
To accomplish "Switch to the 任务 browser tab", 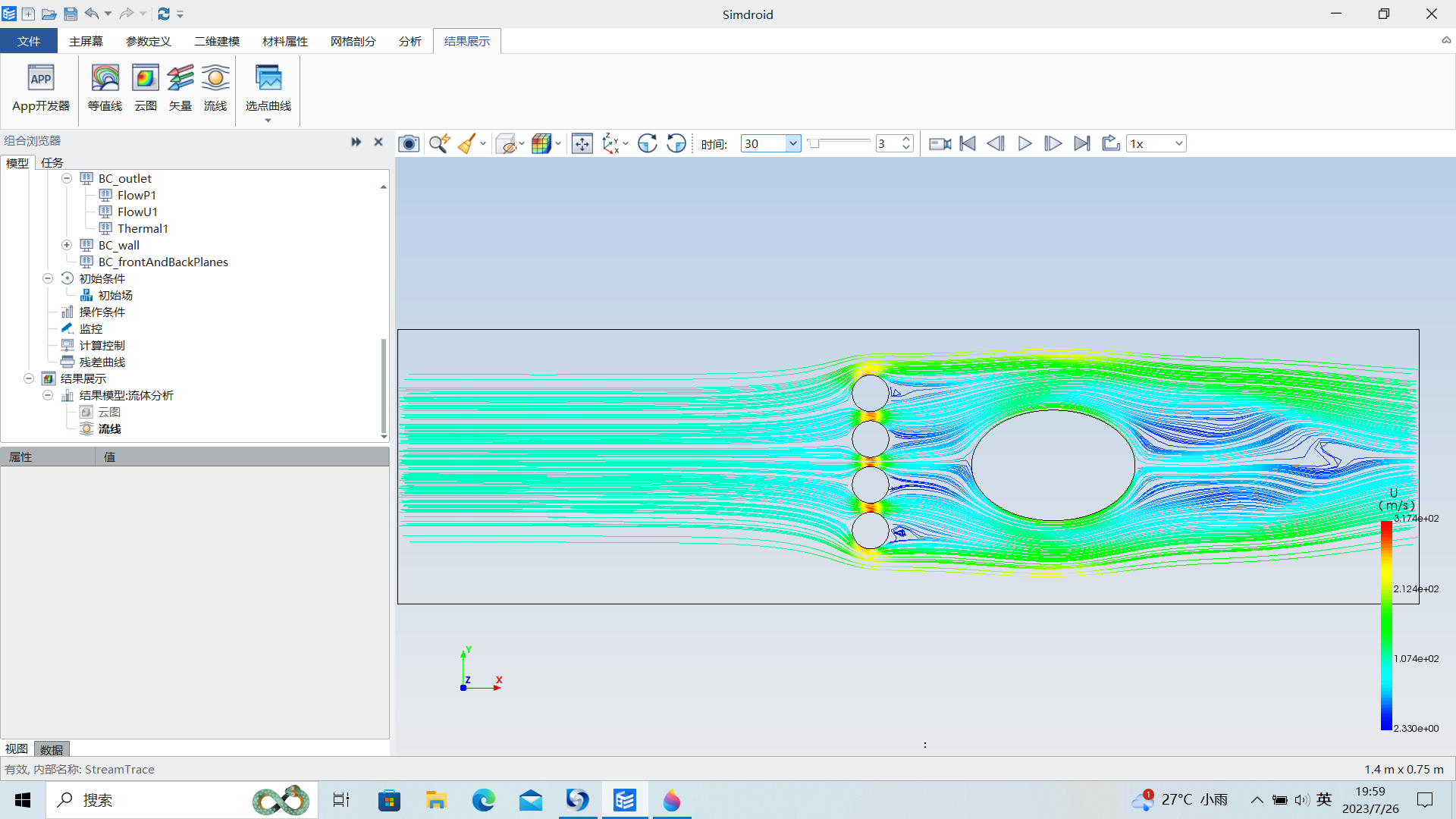I will point(52,162).
